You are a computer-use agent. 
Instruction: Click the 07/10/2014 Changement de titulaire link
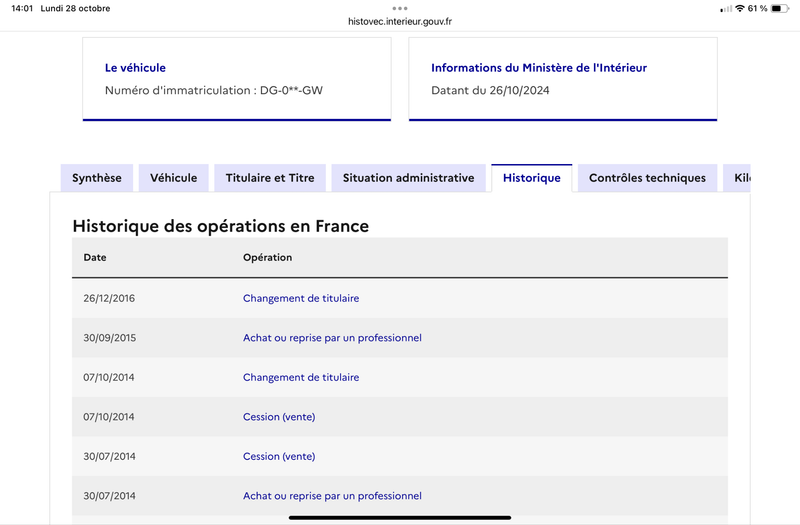tap(301, 378)
